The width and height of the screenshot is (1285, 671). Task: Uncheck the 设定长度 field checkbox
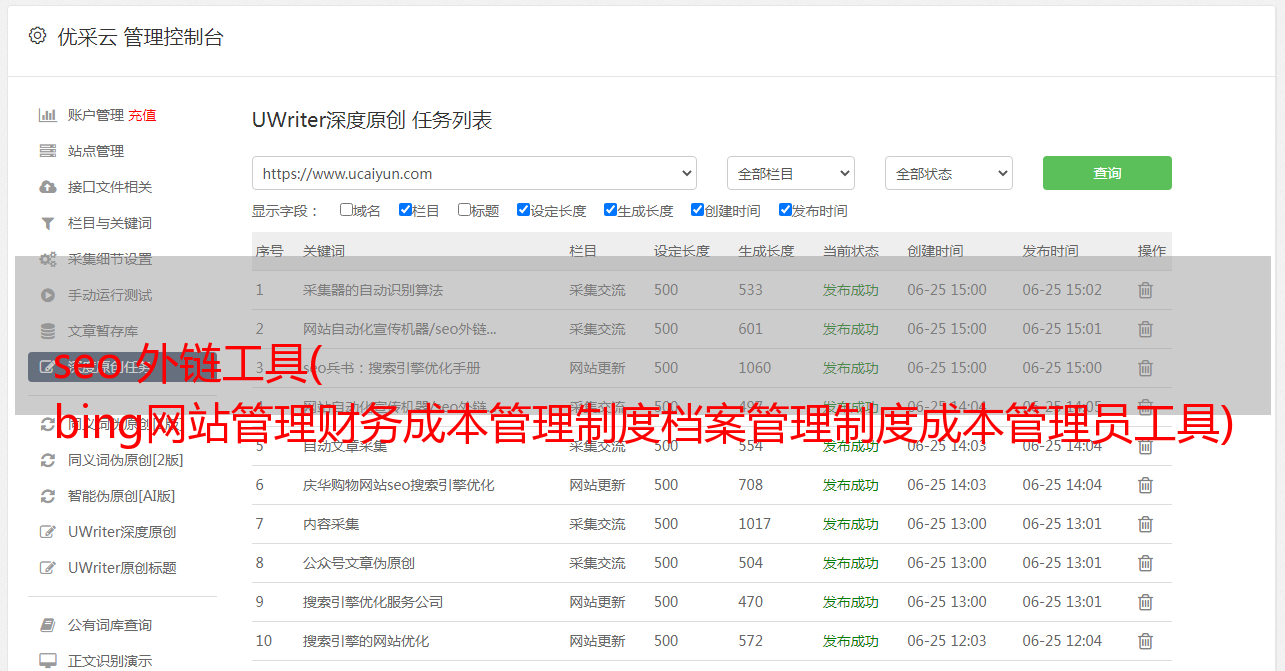point(523,210)
